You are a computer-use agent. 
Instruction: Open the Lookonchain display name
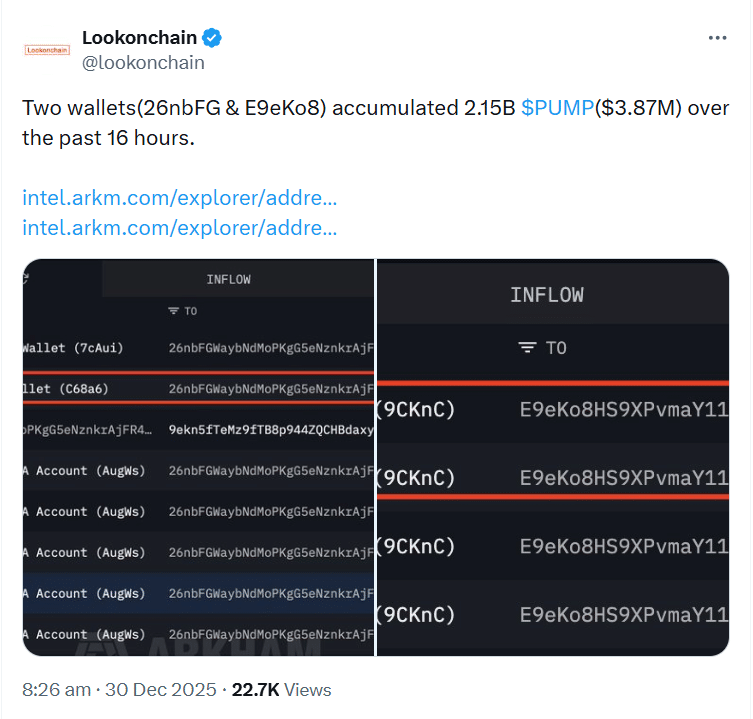(x=139, y=38)
